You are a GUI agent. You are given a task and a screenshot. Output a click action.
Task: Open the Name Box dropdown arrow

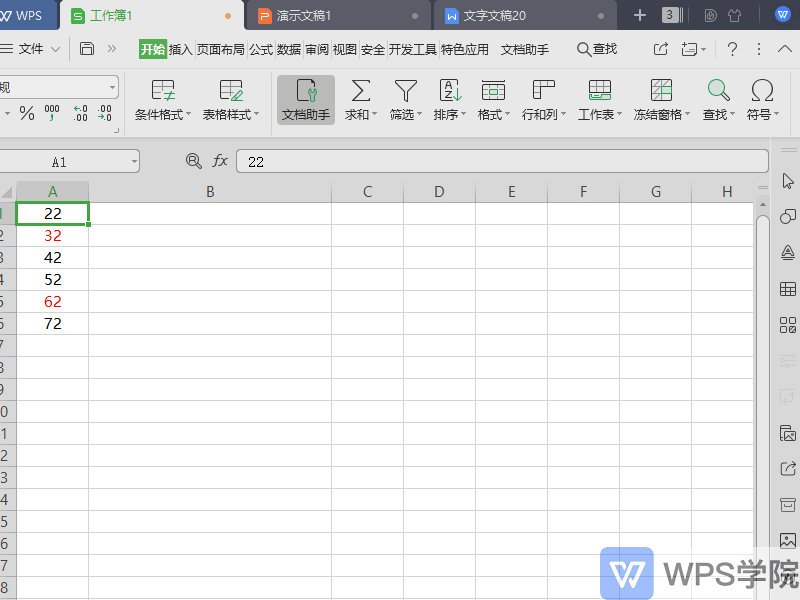[x=133, y=161]
